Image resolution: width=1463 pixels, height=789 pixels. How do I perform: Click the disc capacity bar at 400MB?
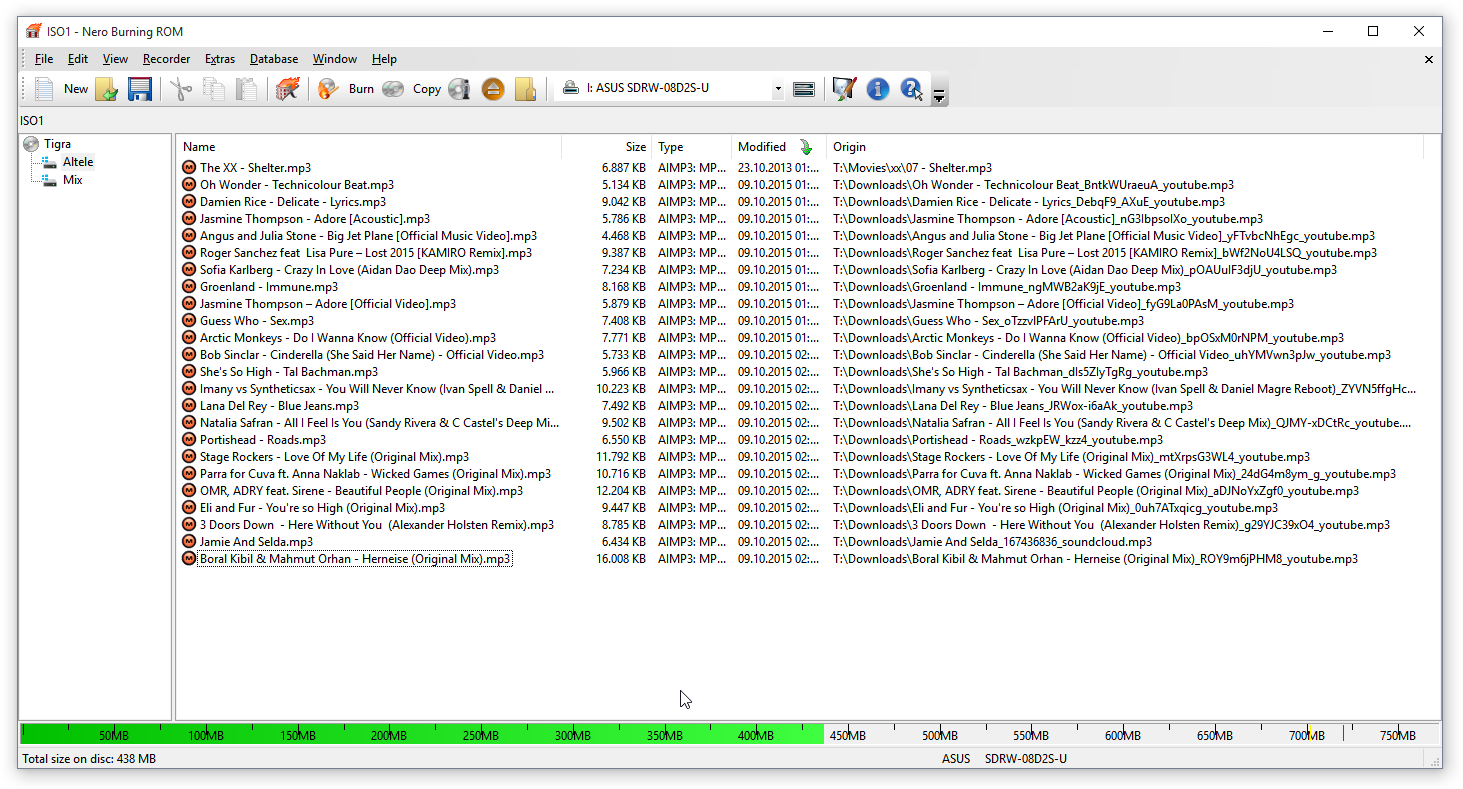click(x=756, y=735)
